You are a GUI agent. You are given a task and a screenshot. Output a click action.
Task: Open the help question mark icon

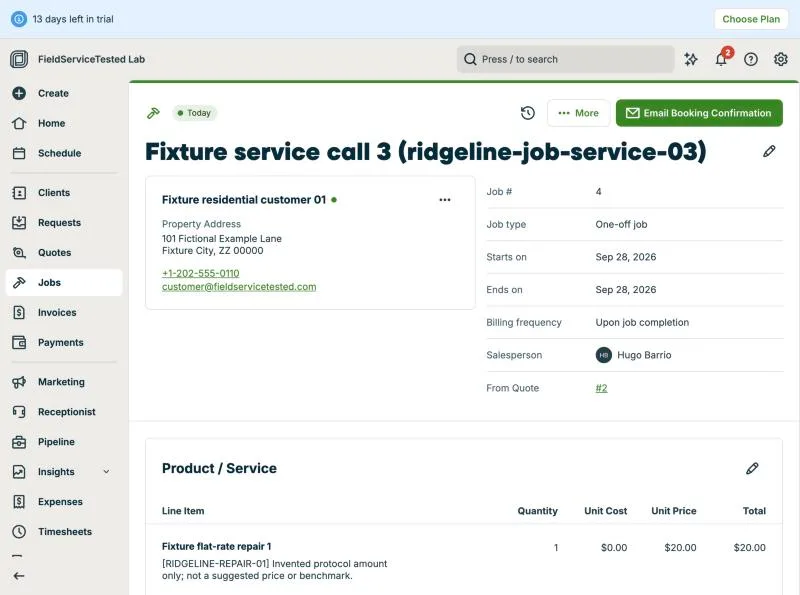[x=751, y=59]
